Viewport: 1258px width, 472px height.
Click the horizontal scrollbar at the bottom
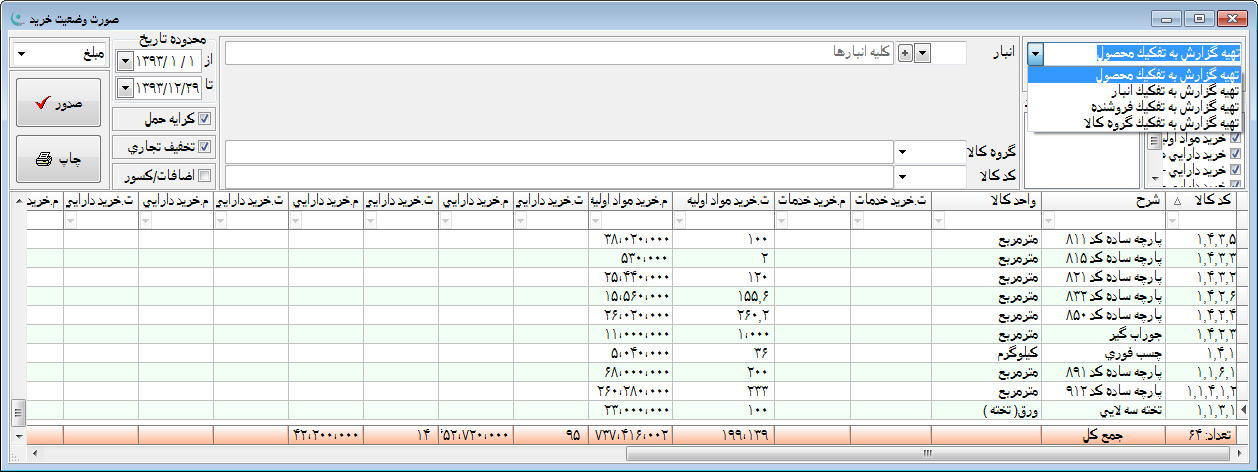640,453
